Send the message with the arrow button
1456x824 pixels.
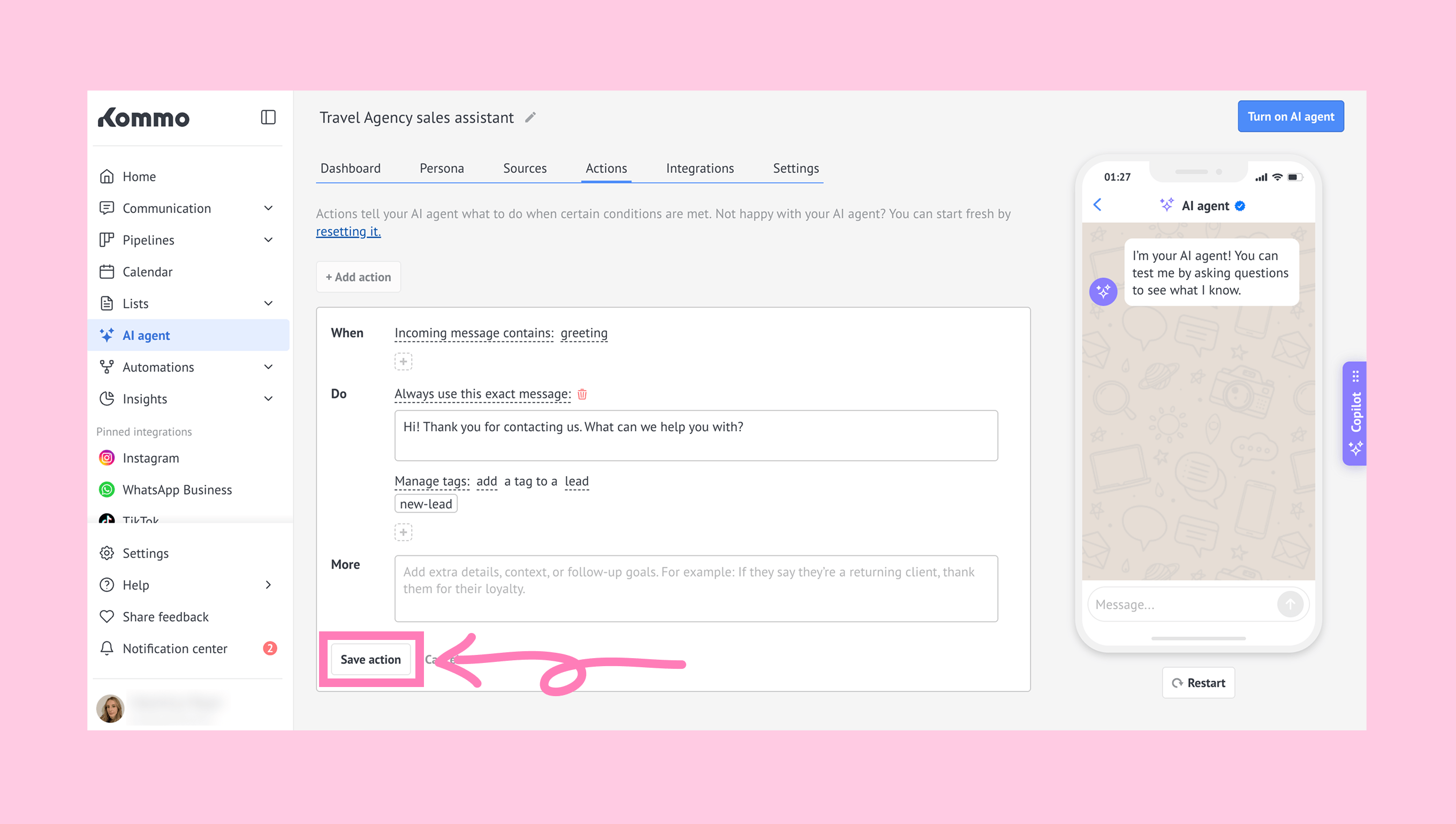pyautogui.click(x=1290, y=605)
